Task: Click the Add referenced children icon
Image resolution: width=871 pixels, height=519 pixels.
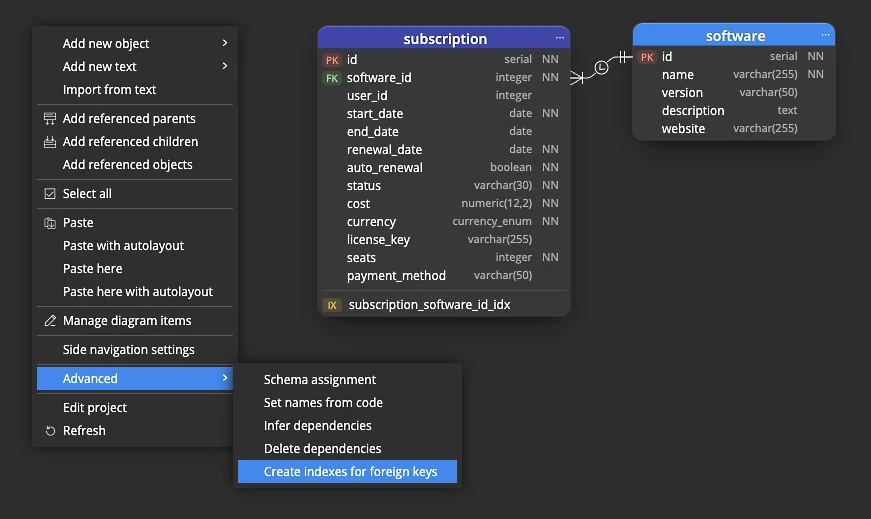Action: [50, 142]
